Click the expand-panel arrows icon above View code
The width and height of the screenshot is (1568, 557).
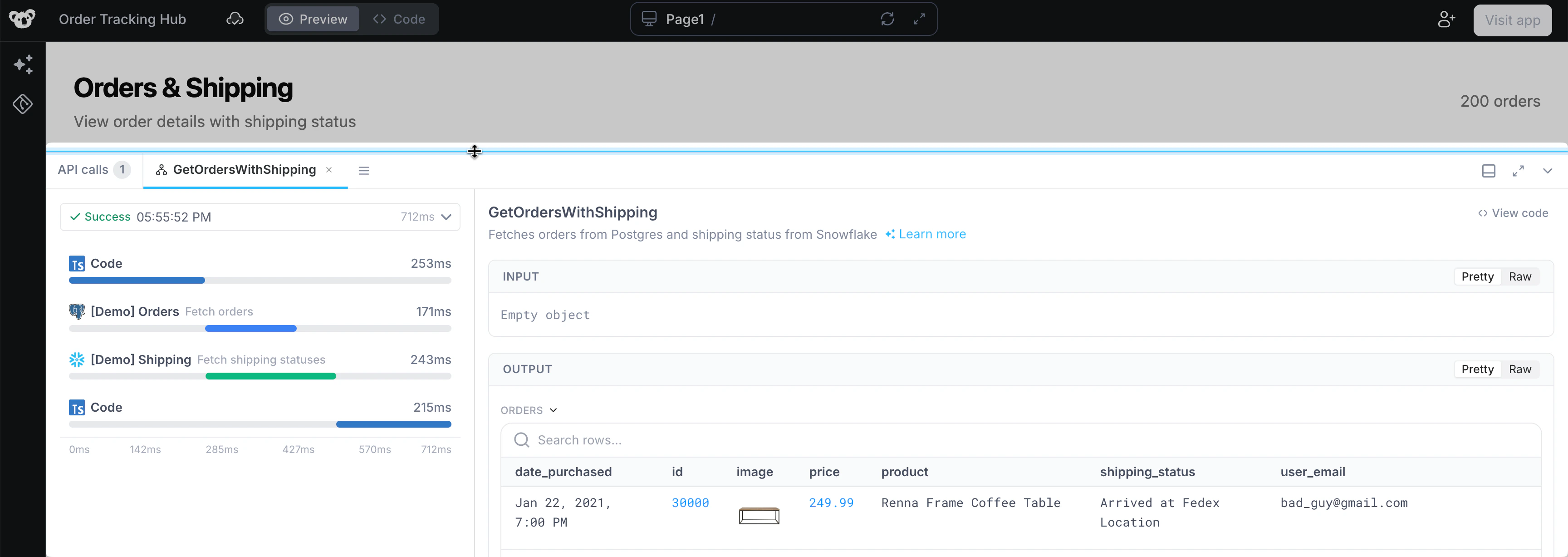click(x=1519, y=171)
